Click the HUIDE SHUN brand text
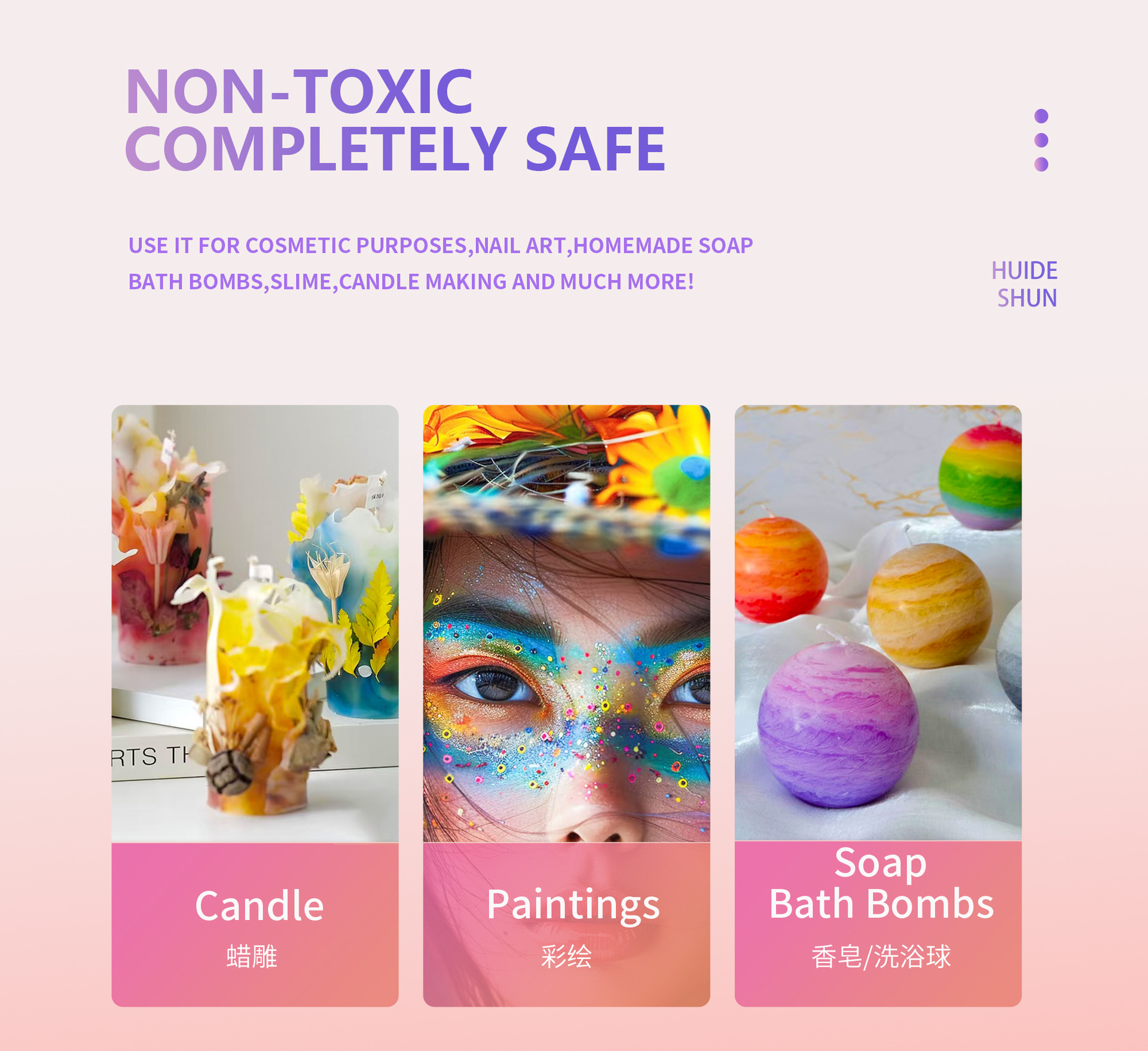1148x1051 pixels. (1024, 285)
